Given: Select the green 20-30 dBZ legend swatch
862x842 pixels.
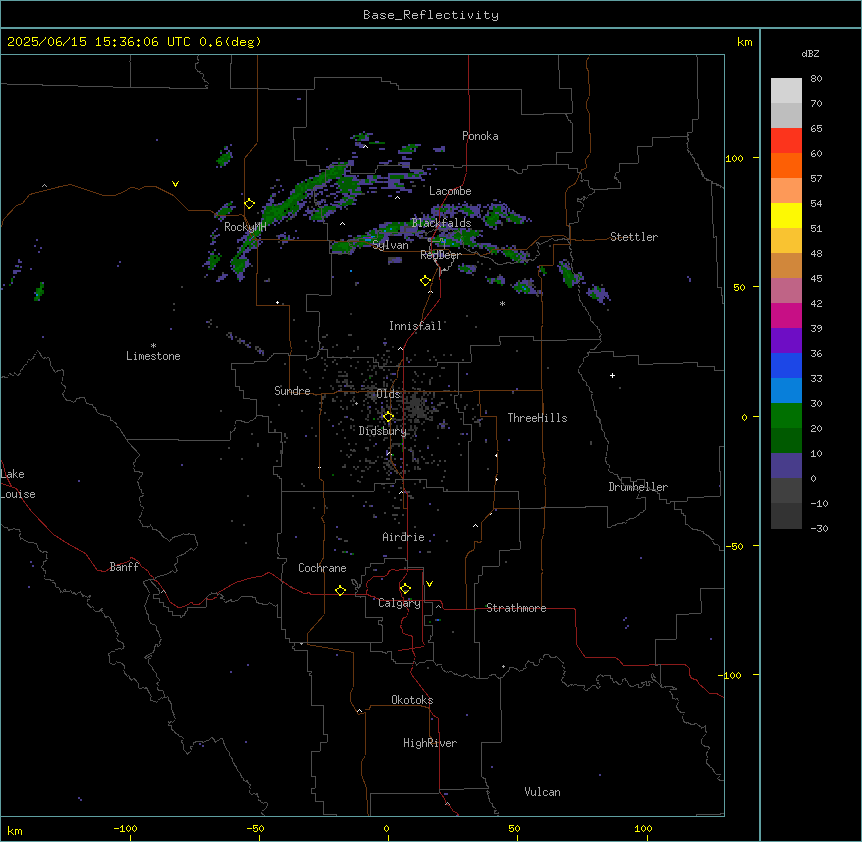Looking at the screenshot, I should pos(786,416).
